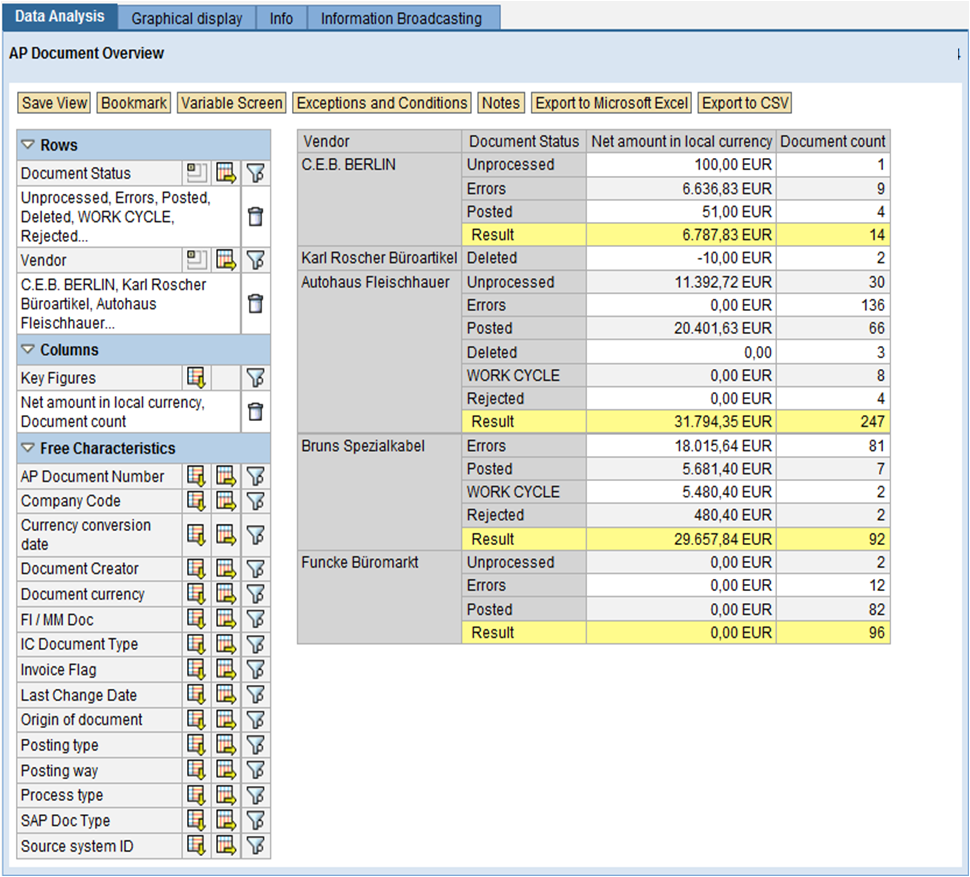Click drilldown icon next to Key Figures
The width and height of the screenshot is (970, 877).
click(x=197, y=377)
